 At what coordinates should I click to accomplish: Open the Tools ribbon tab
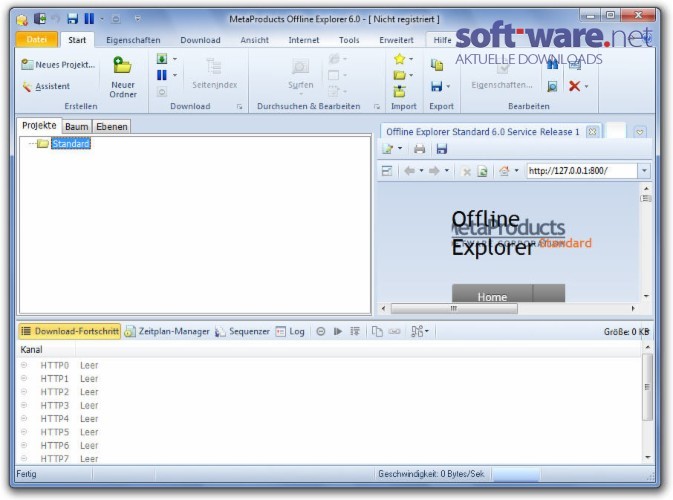pos(349,40)
